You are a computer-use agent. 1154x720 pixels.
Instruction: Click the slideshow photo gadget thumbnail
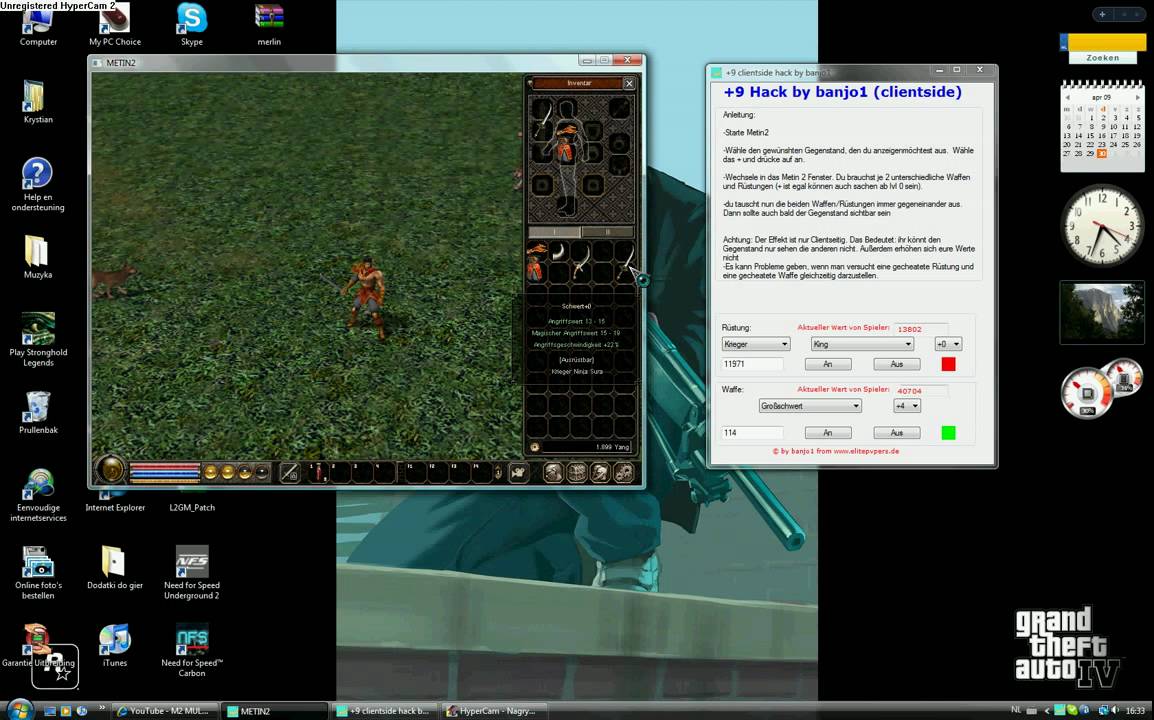click(x=1102, y=312)
